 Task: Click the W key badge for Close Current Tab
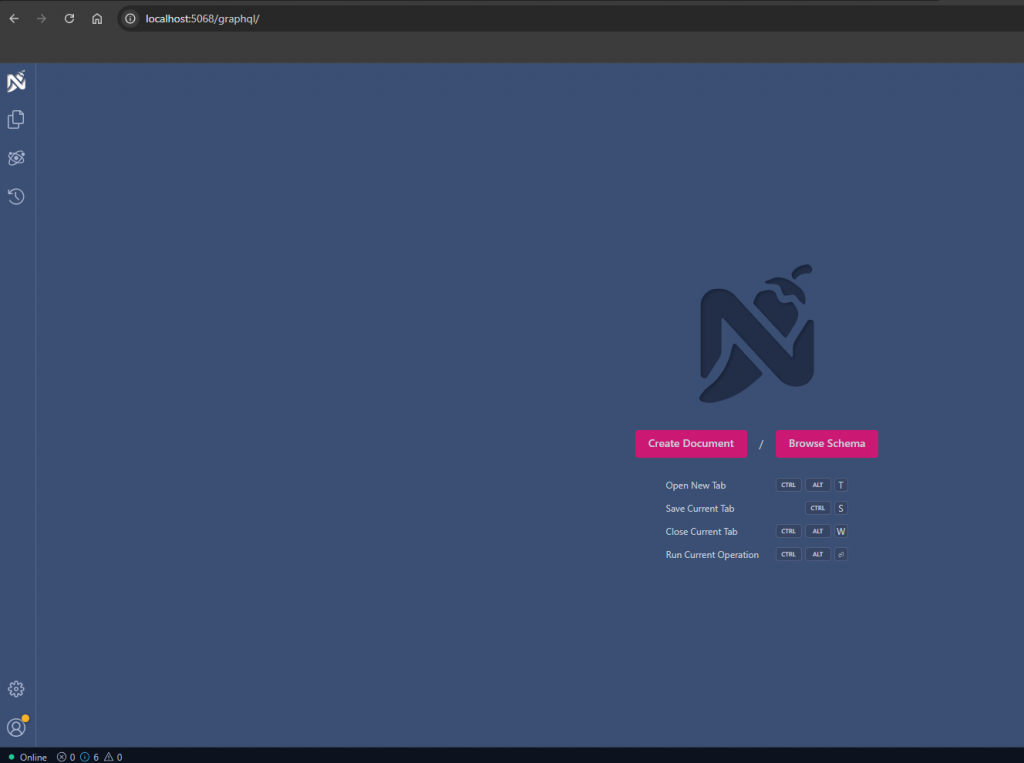click(x=840, y=531)
